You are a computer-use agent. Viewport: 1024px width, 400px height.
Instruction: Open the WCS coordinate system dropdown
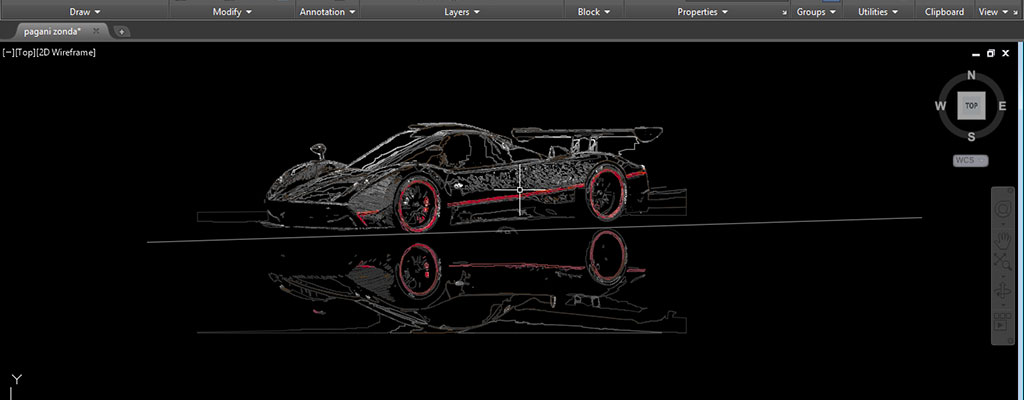click(970, 160)
